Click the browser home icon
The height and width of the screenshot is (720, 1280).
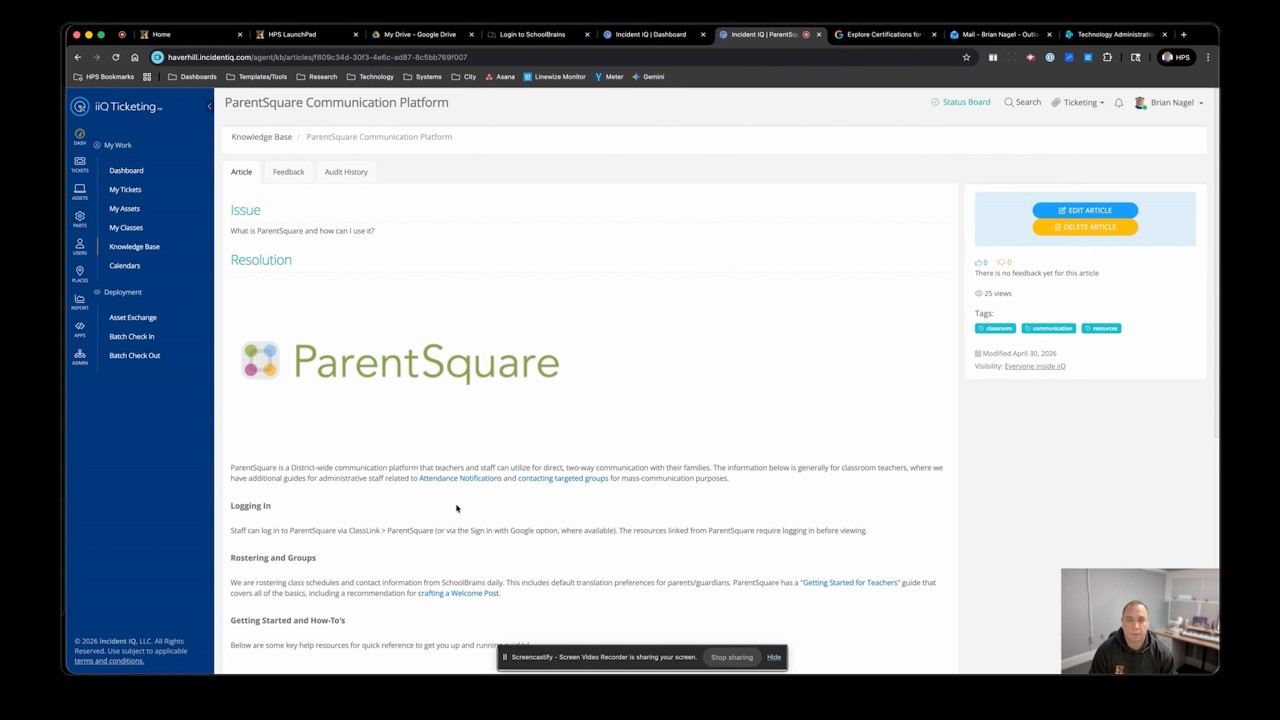click(x=135, y=57)
